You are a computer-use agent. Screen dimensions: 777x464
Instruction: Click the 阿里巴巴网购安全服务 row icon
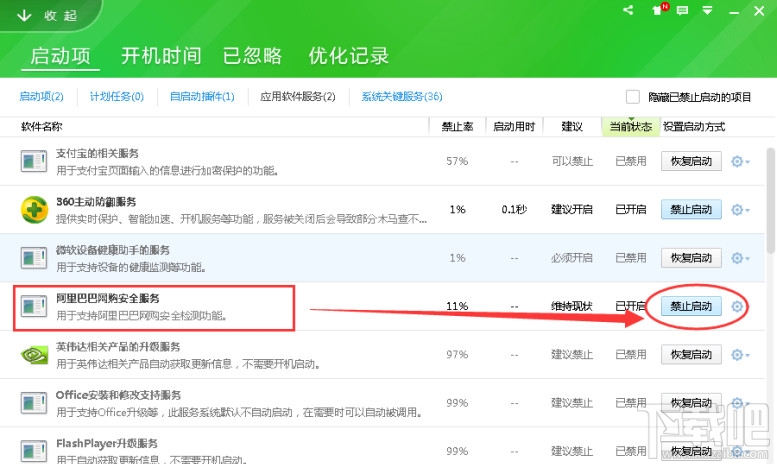[x=34, y=306]
